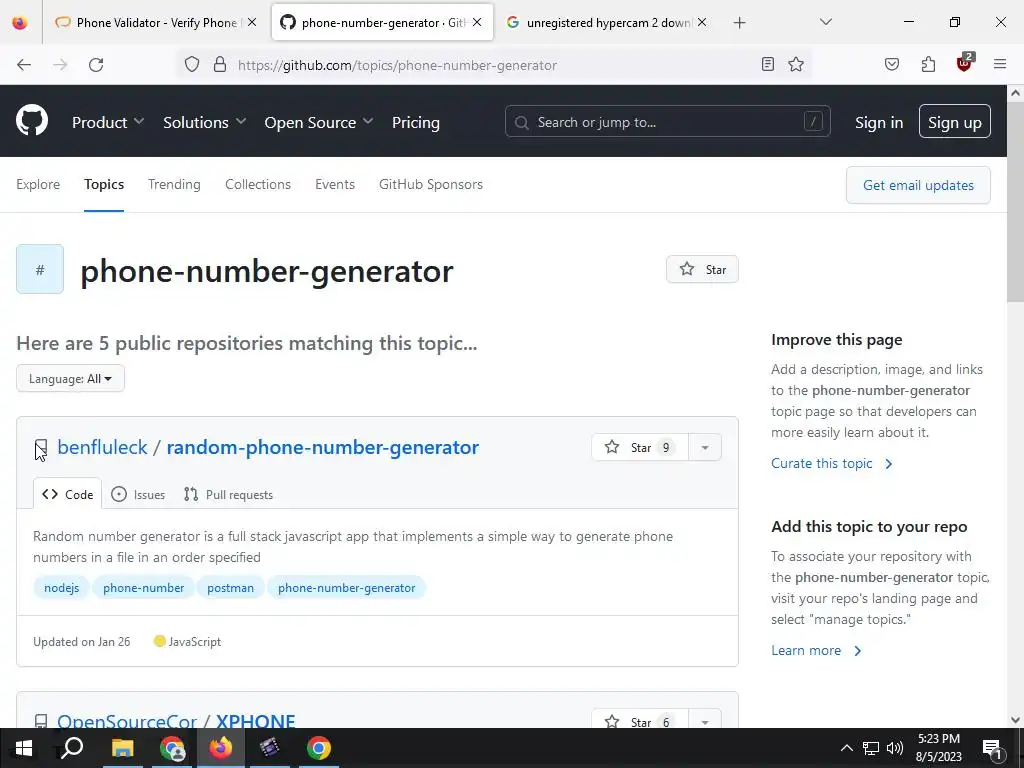This screenshot has width=1024, height=768.
Task: Close the unregistered hypercam 2 tab
Action: 701,22
